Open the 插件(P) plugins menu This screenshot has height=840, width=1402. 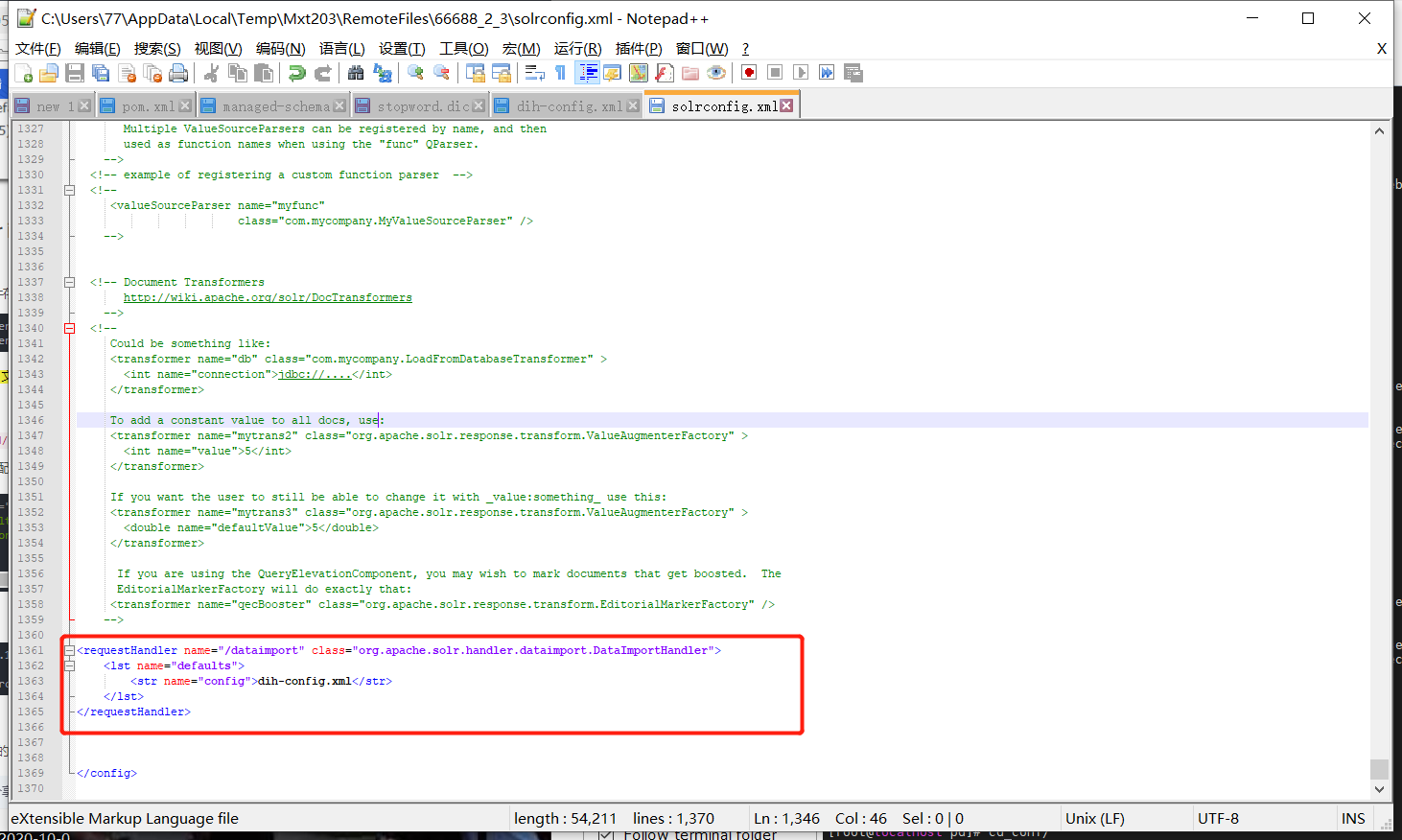coord(639,49)
